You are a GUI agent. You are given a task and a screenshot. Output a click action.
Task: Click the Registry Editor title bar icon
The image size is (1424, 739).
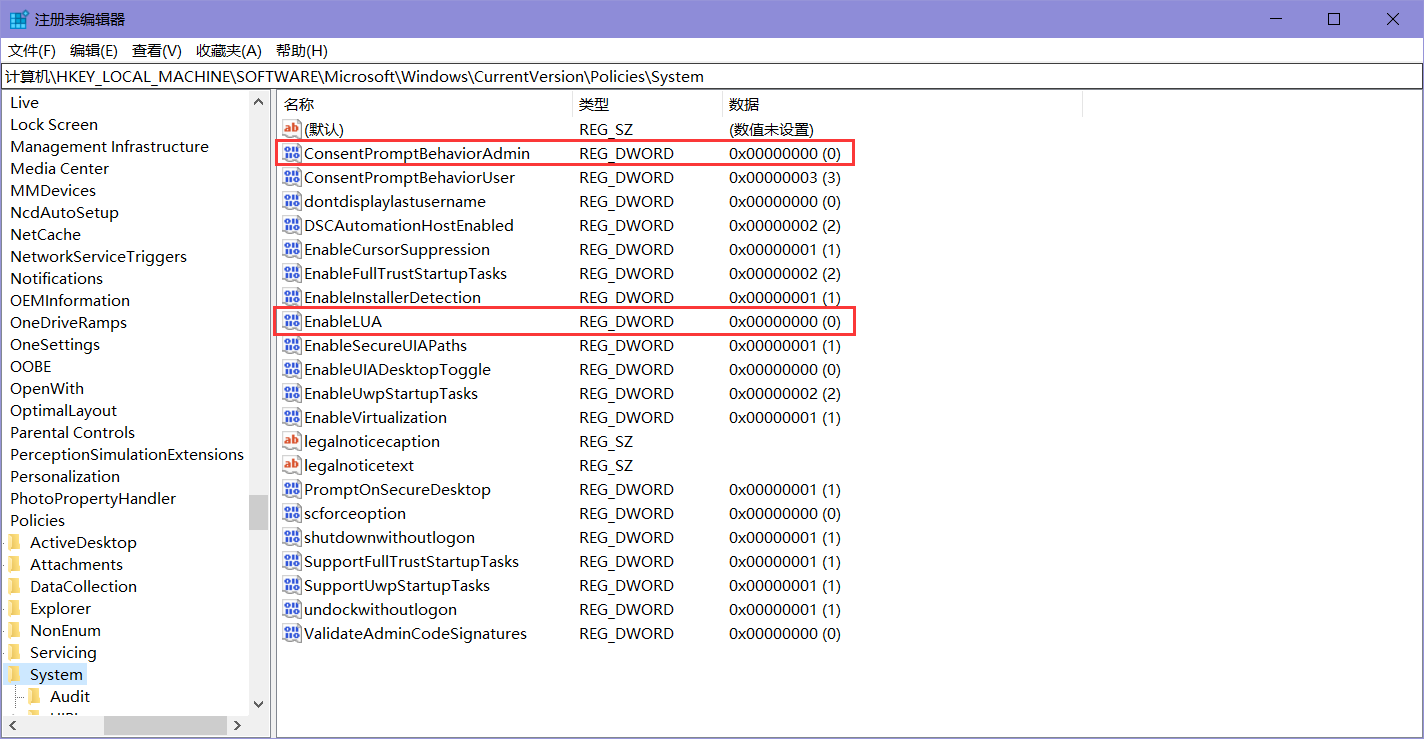[18, 19]
